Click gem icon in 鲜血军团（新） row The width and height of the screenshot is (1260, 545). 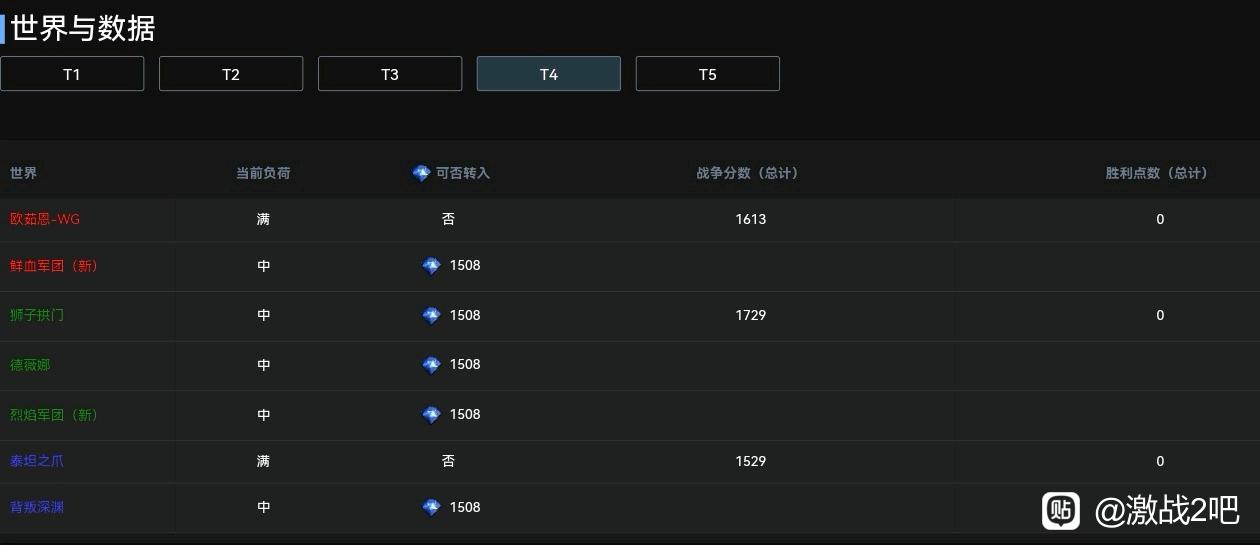(431, 266)
